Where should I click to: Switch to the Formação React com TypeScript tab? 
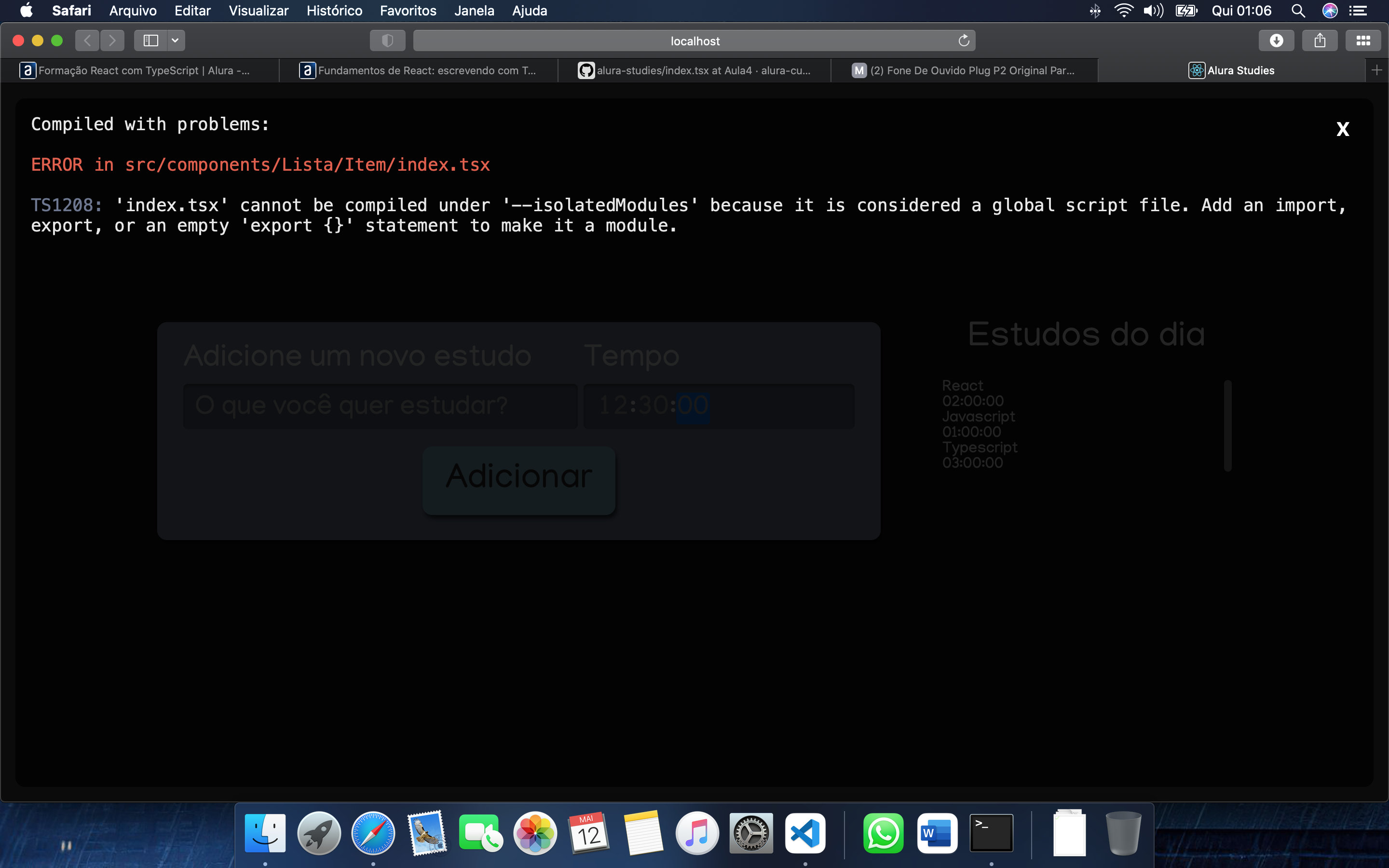pos(140,70)
